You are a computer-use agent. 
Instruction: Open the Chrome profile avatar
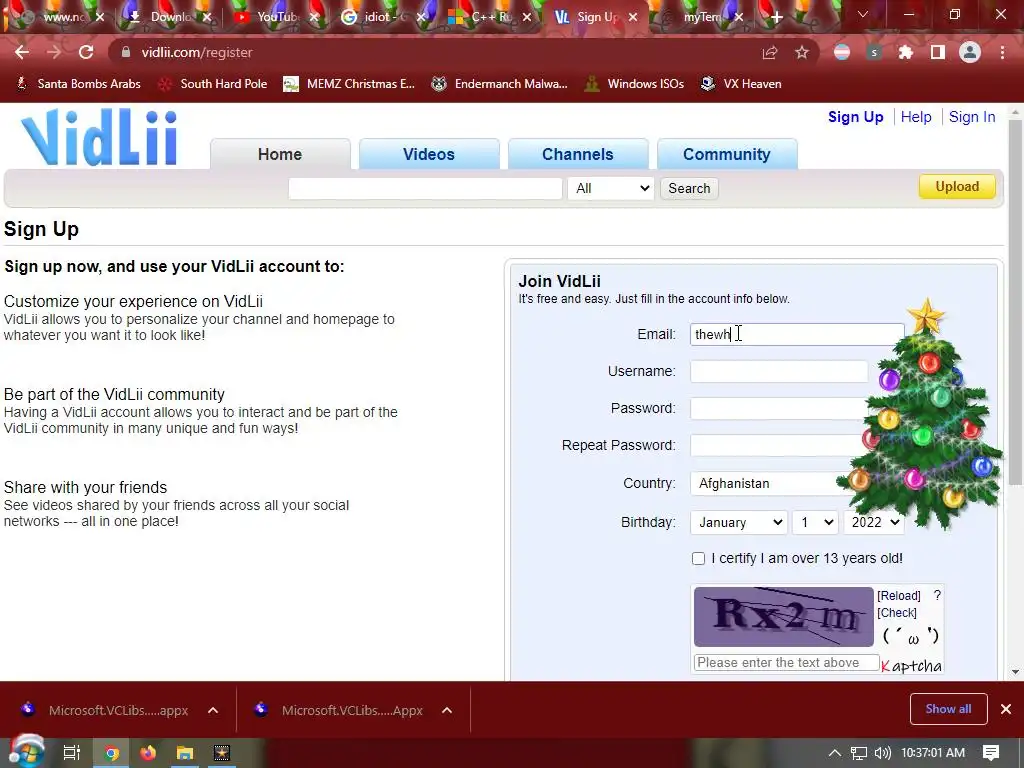pyautogui.click(x=970, y=52)
